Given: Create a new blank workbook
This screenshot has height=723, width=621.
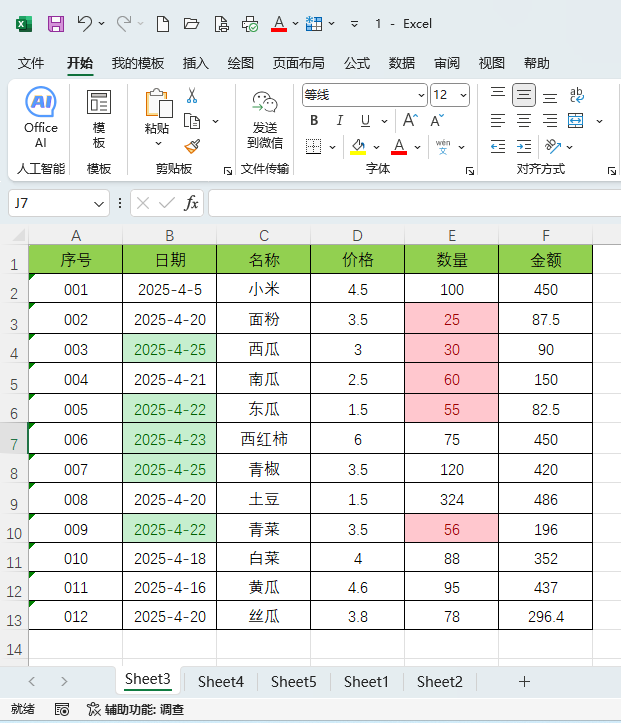Looking at the screenshot, I should tap(162, 24).
